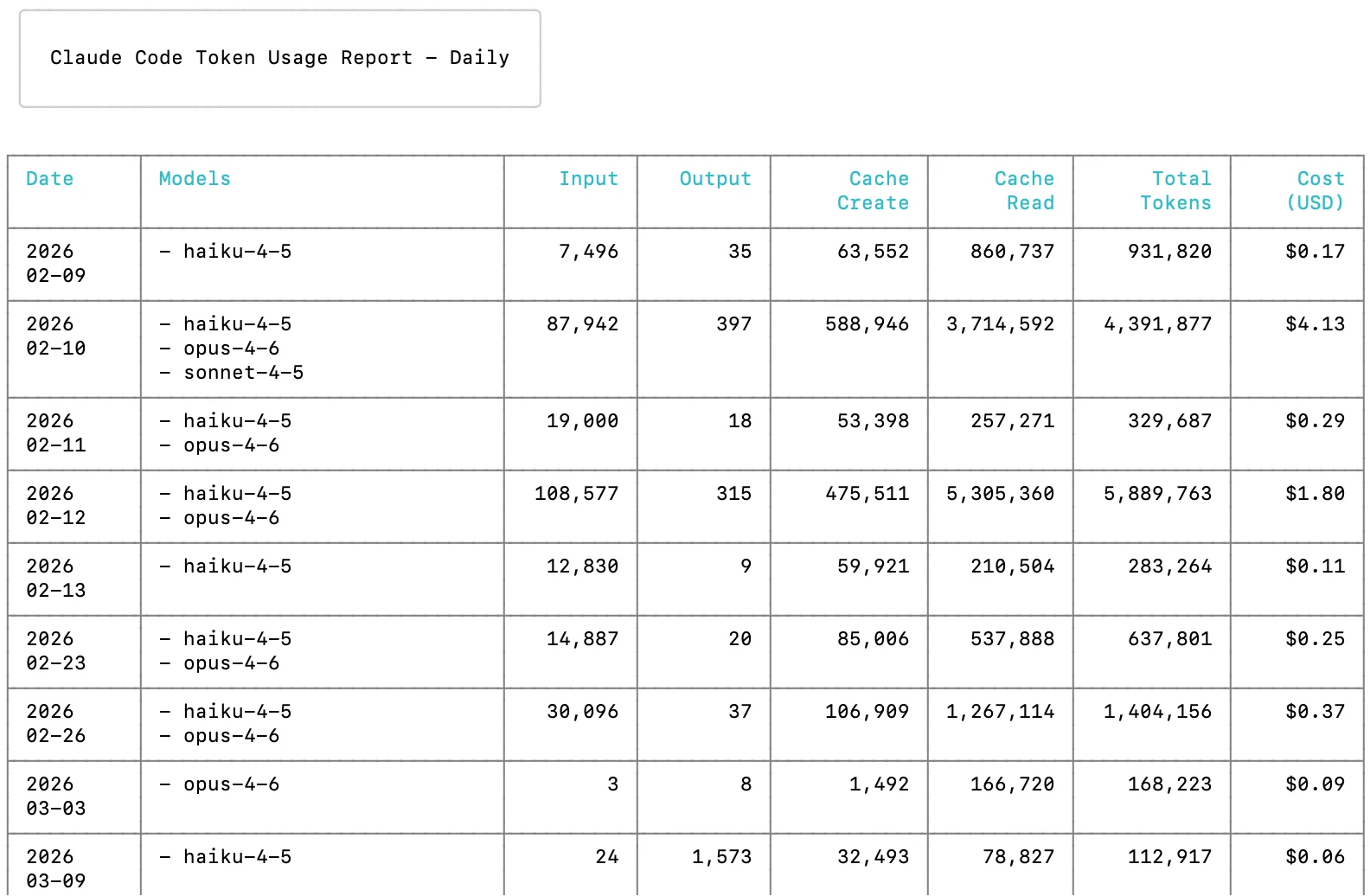This screenshot has height=896, width=1370.
Task: Select the cache create value "53,398"
Action: tap(873, 421)
